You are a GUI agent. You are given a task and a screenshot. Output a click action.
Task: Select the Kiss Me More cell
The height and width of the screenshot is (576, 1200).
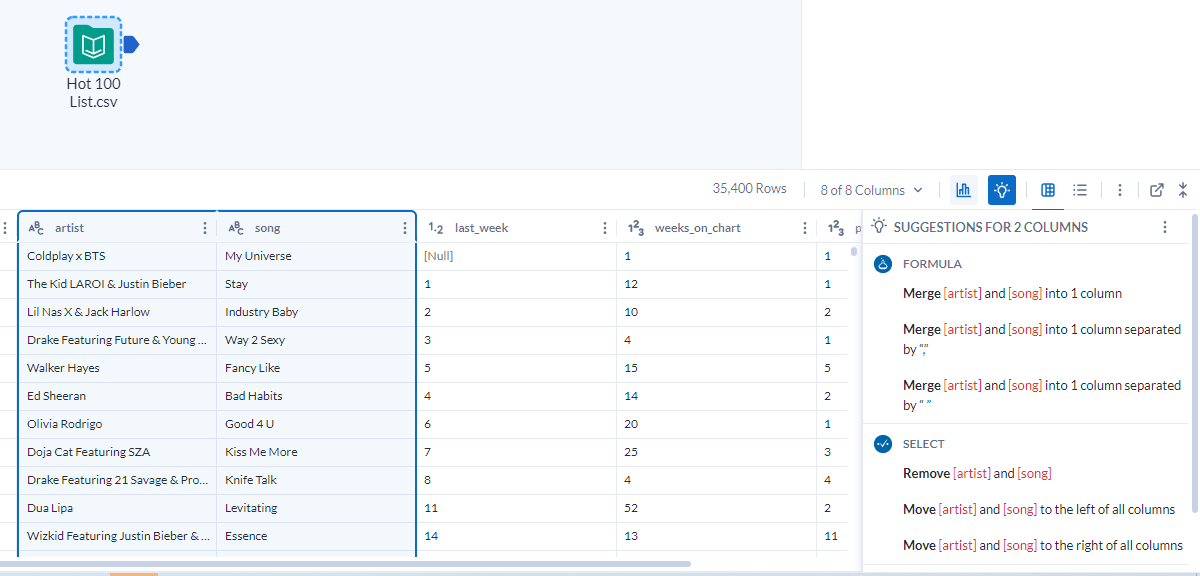317,452
